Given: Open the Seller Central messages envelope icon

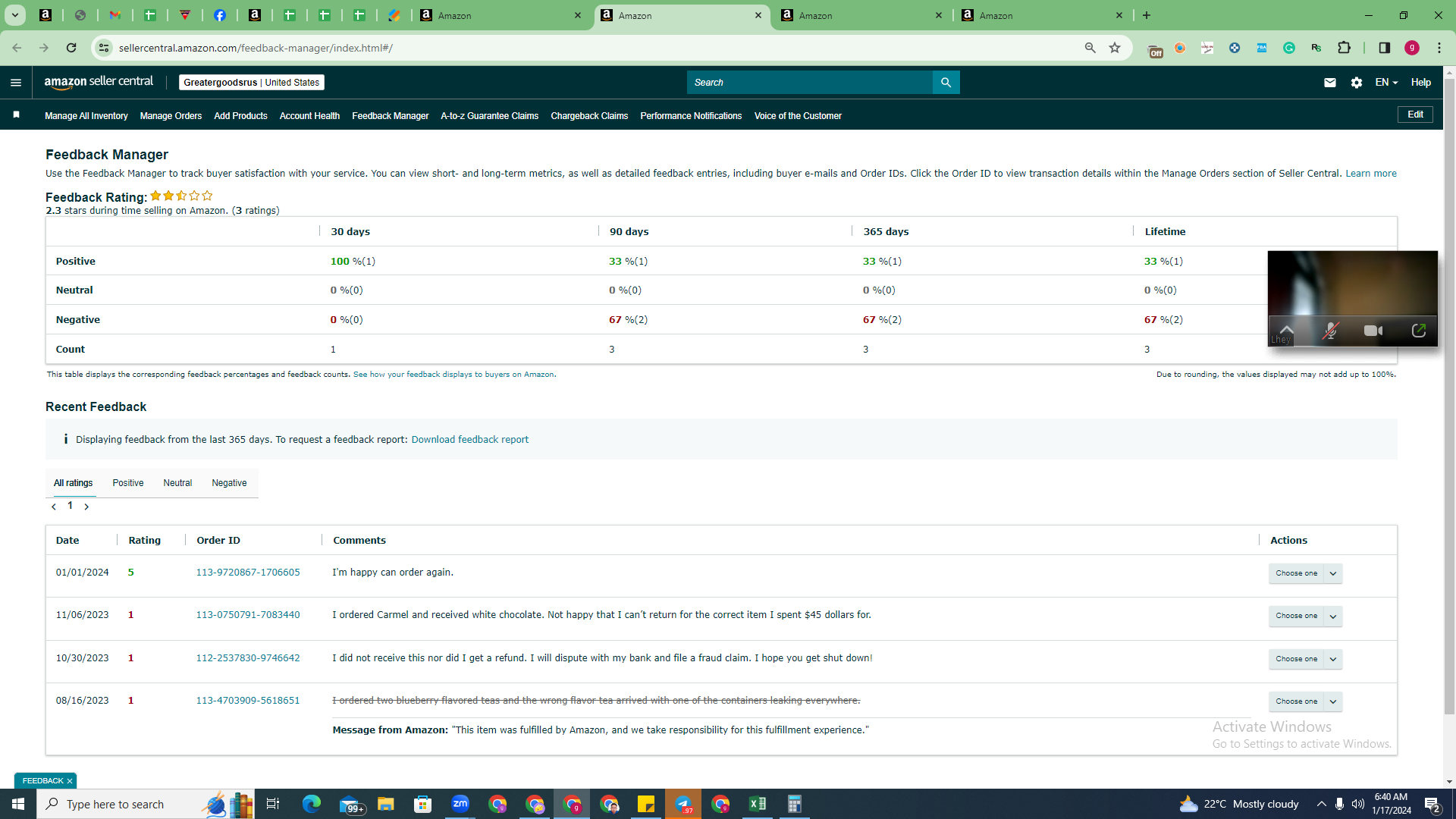Looking at the screenshot, I should [x=1330, y=83].
